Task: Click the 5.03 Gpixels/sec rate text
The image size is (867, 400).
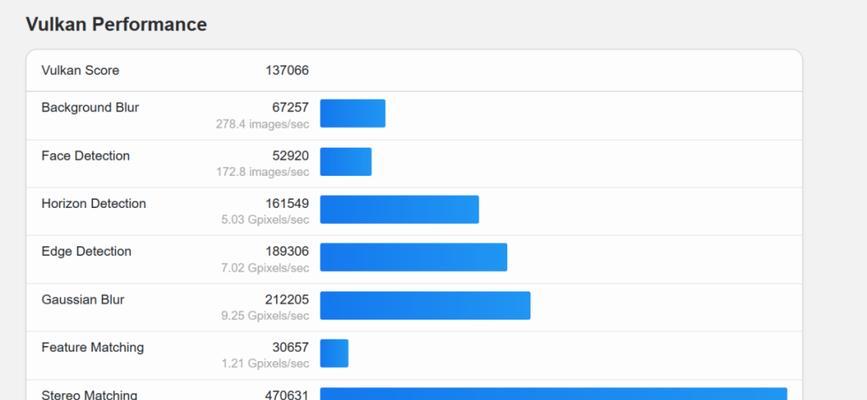Action: tap(265, 220)
